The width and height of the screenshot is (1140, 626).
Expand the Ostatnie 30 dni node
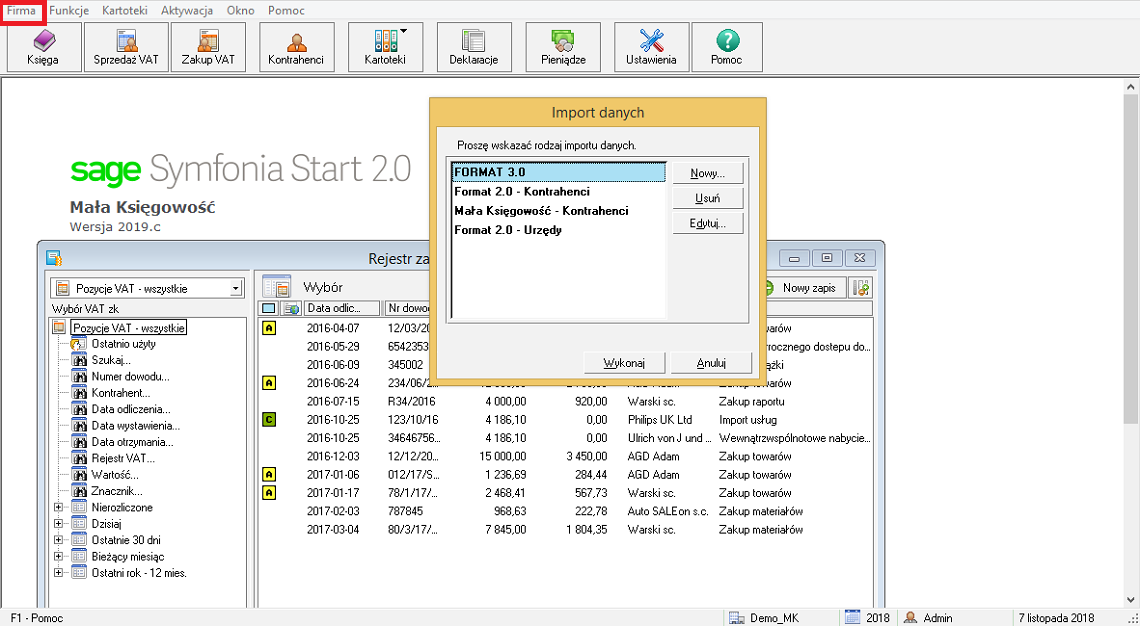[58, 540]
